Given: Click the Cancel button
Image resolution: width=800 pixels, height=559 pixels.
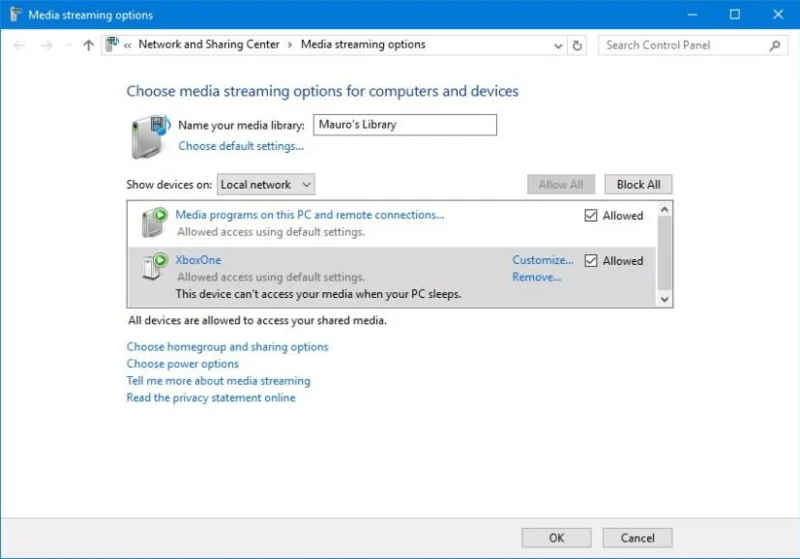Looking at the screenshot, I should coord(637,538).
